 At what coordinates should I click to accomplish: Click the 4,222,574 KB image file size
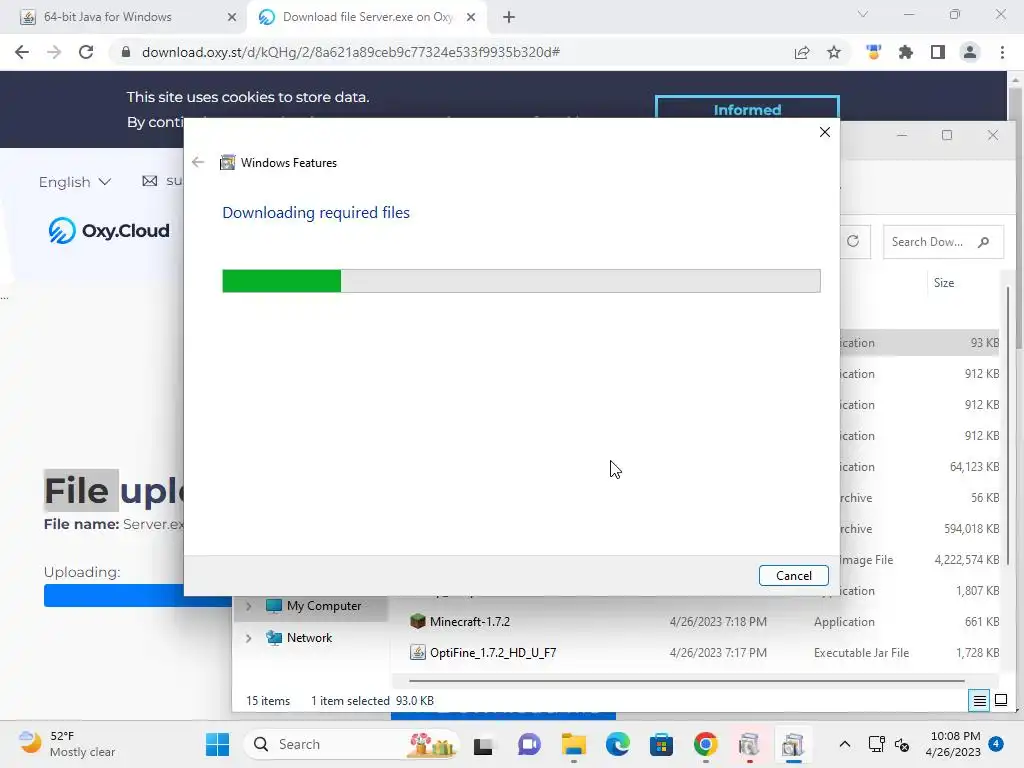[x=967, y=560]
